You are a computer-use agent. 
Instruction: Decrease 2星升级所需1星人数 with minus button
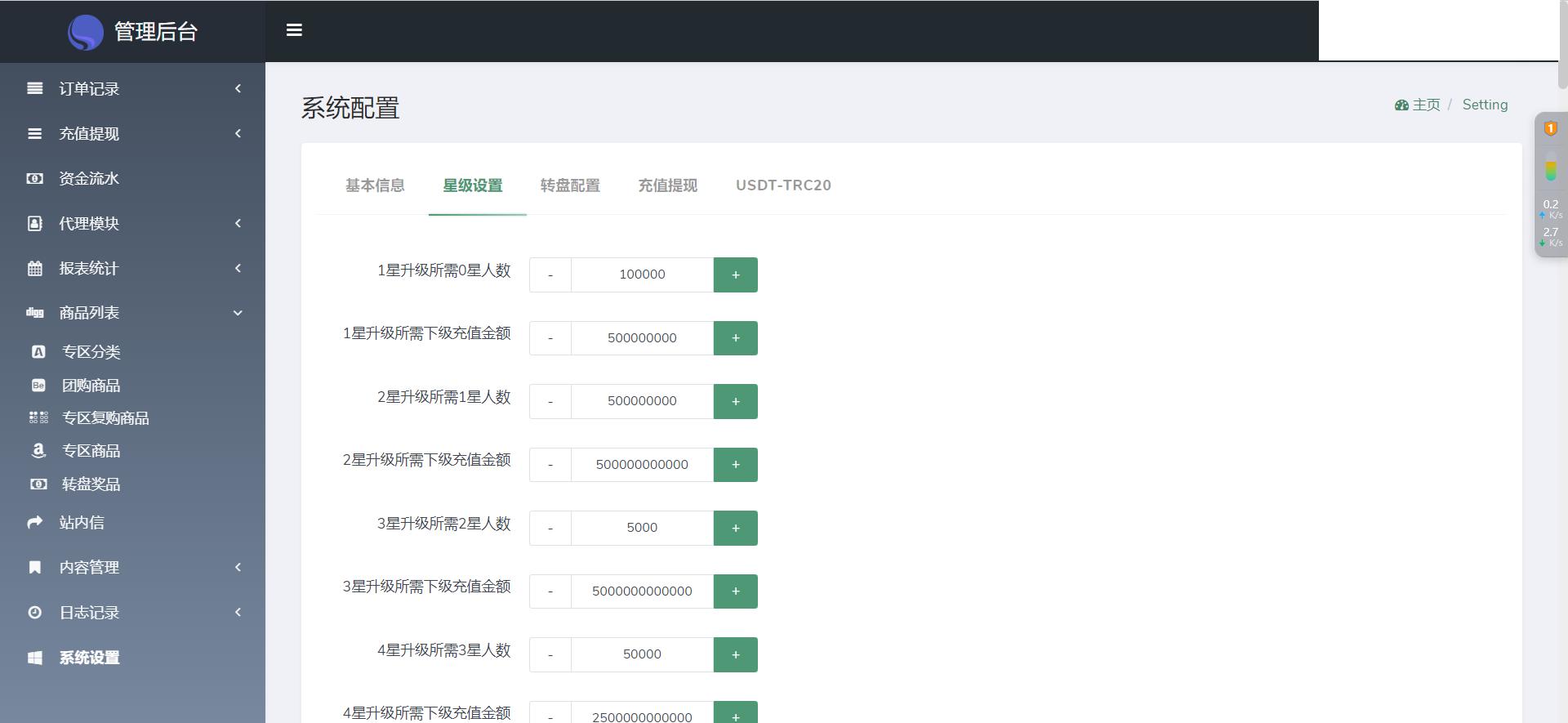[550, 401]
